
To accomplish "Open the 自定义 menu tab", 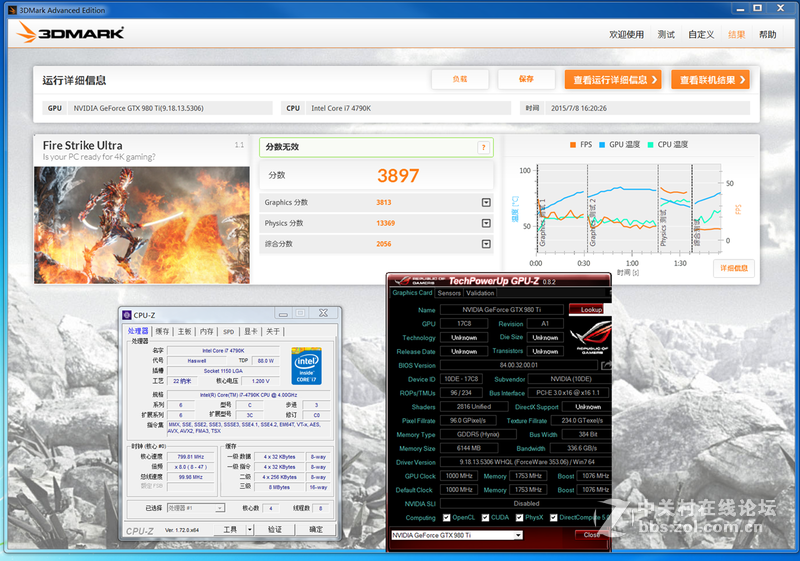I will (701, 35).
